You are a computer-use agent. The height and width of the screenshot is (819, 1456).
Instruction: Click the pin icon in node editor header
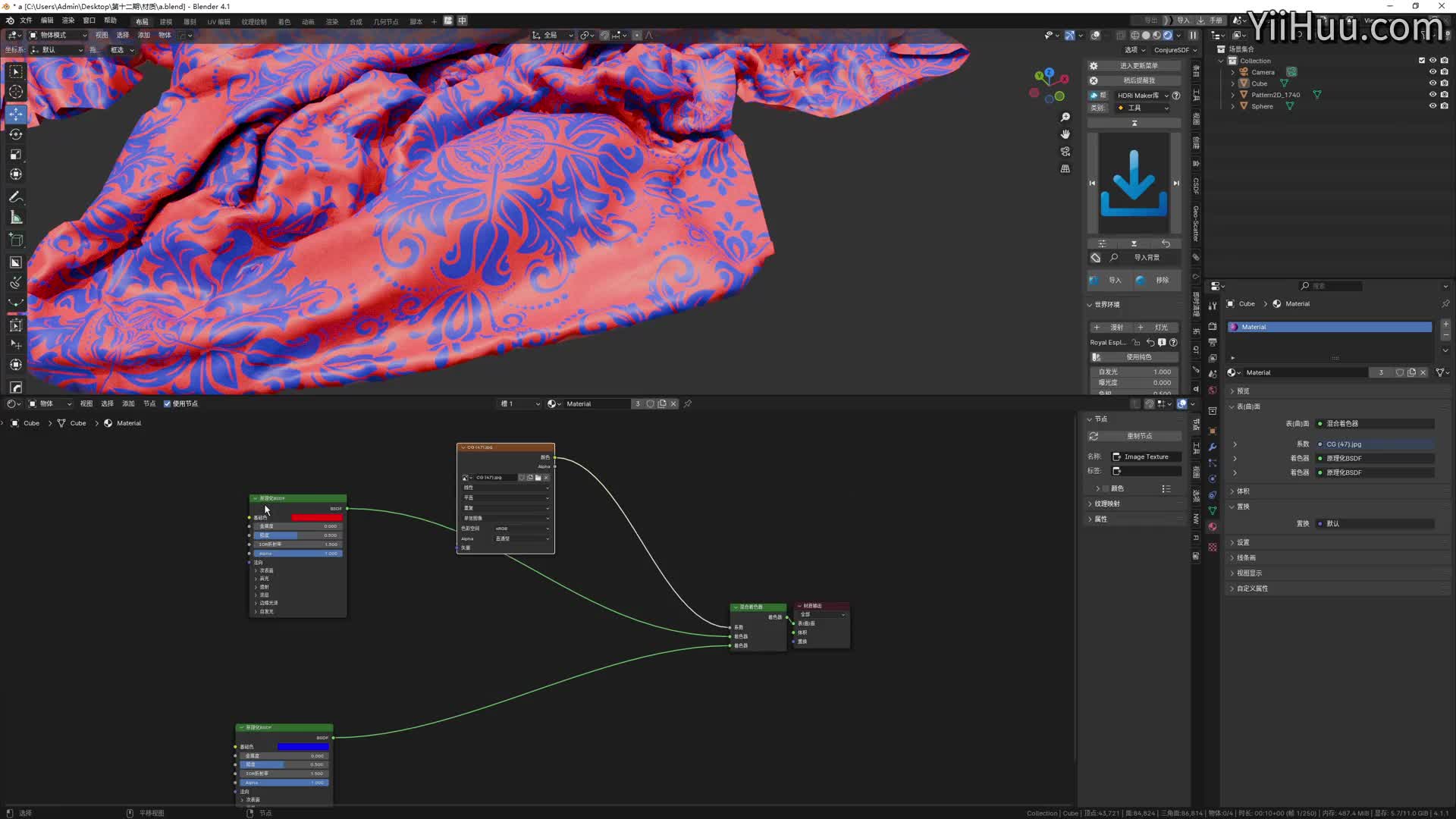pos(688,403)
